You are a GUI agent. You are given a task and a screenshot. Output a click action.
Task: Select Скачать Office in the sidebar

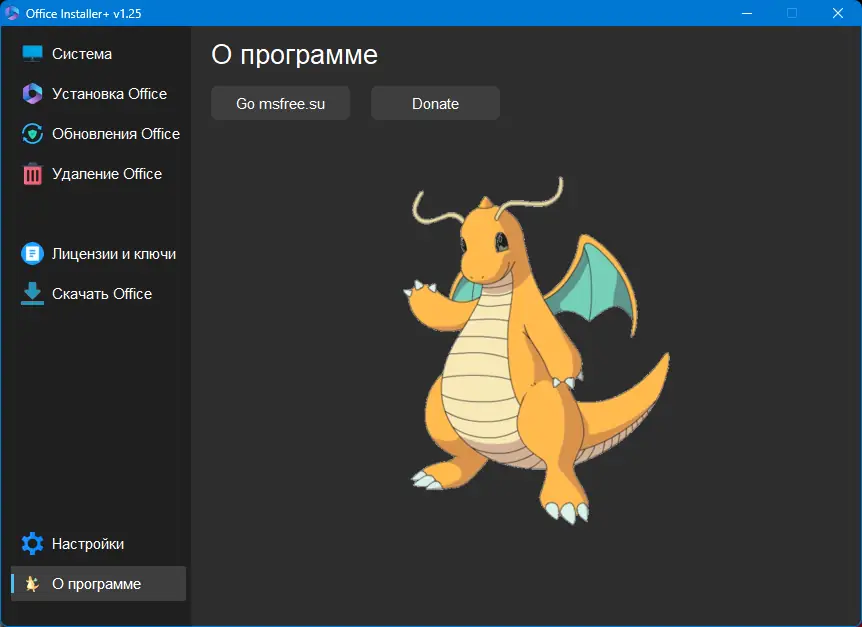tap(102, 293)
